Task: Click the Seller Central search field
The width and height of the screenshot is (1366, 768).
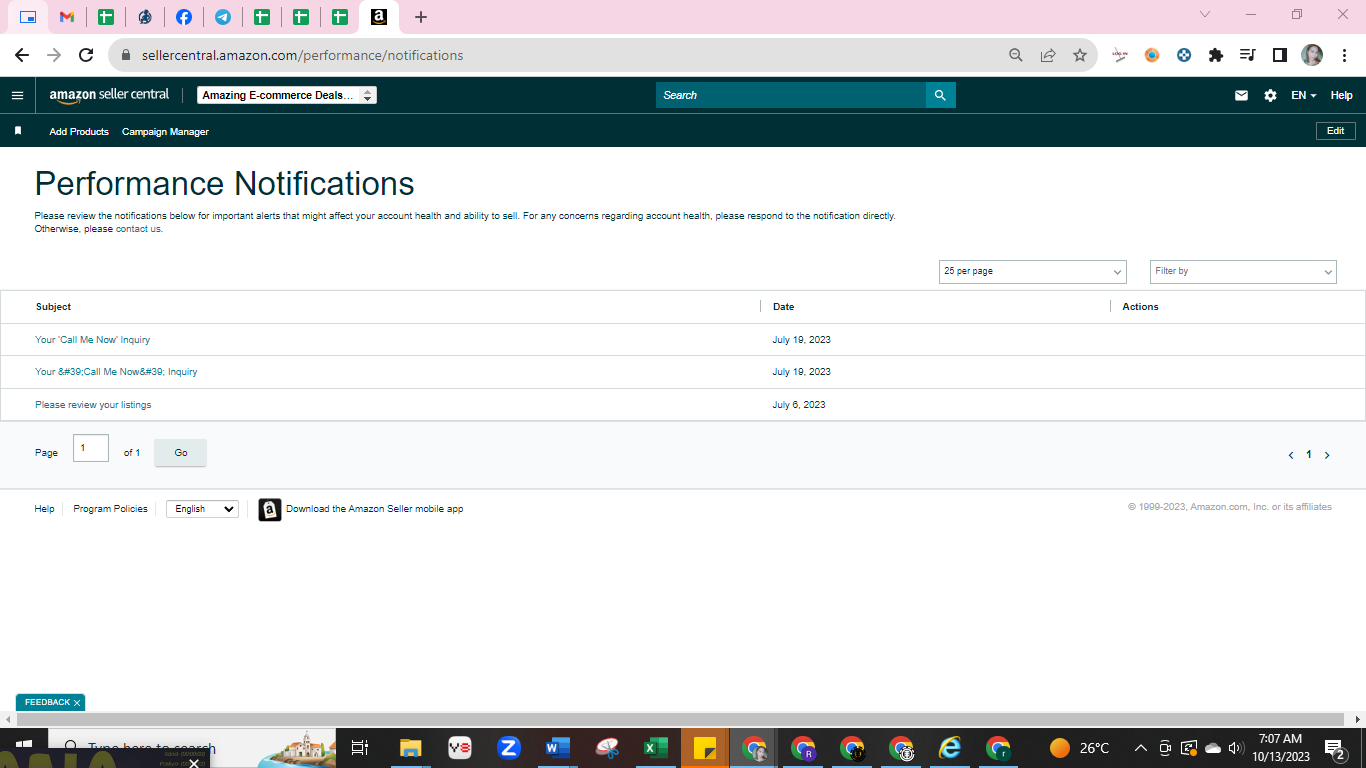Action: tap(791, 95)
